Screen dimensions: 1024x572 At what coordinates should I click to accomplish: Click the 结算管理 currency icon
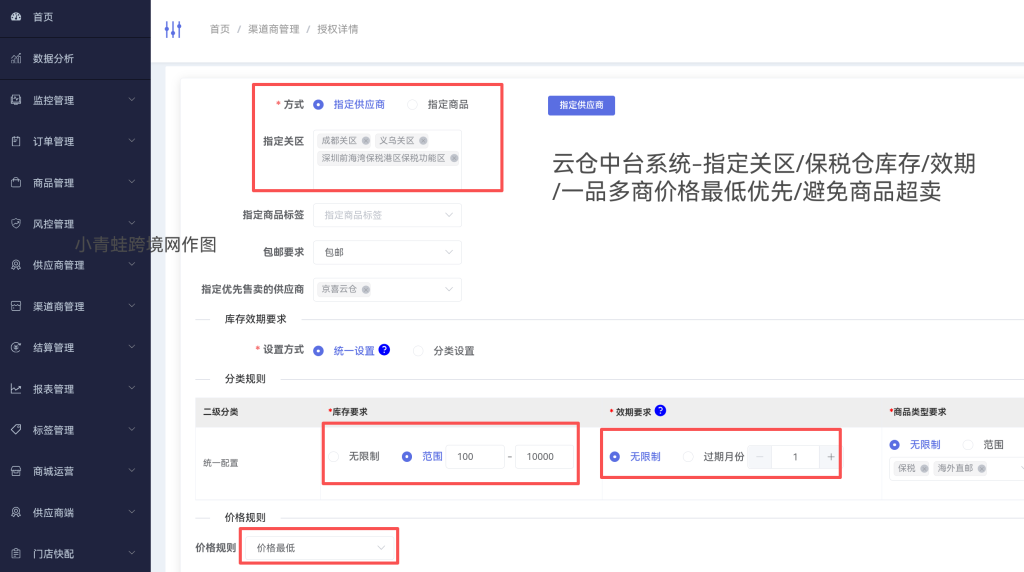(x=16, y=347)
